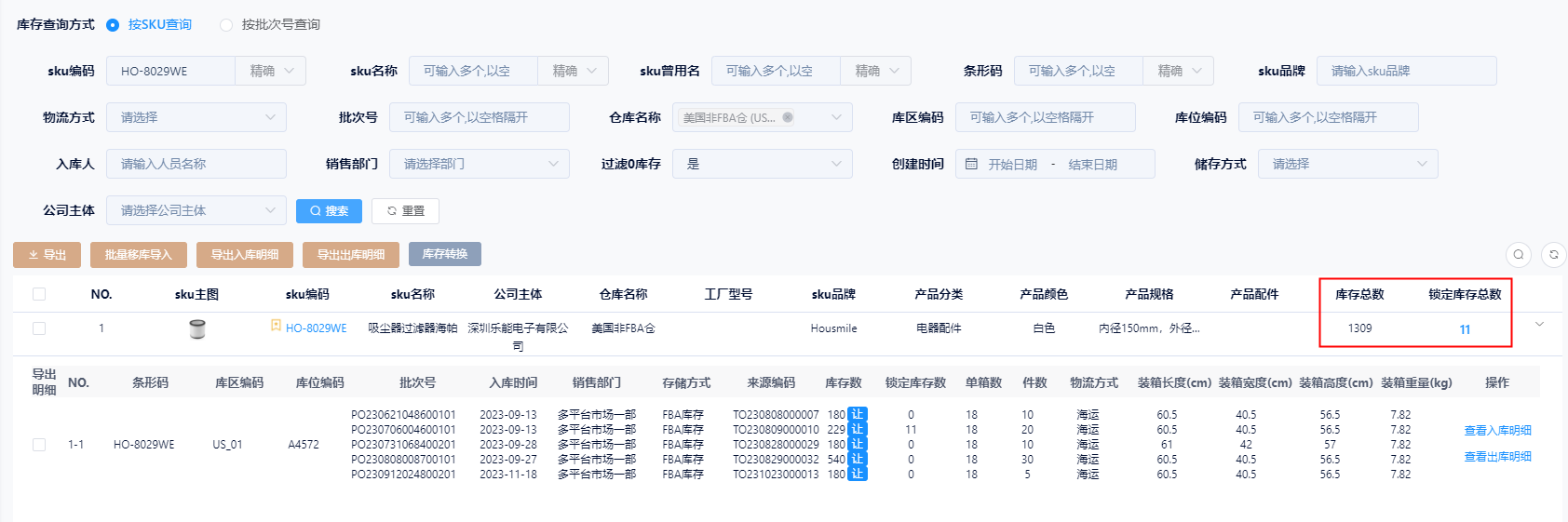Focus the 入库人 input field
The height and width of the screenshot is (522, 1568).
coord(196,164)
